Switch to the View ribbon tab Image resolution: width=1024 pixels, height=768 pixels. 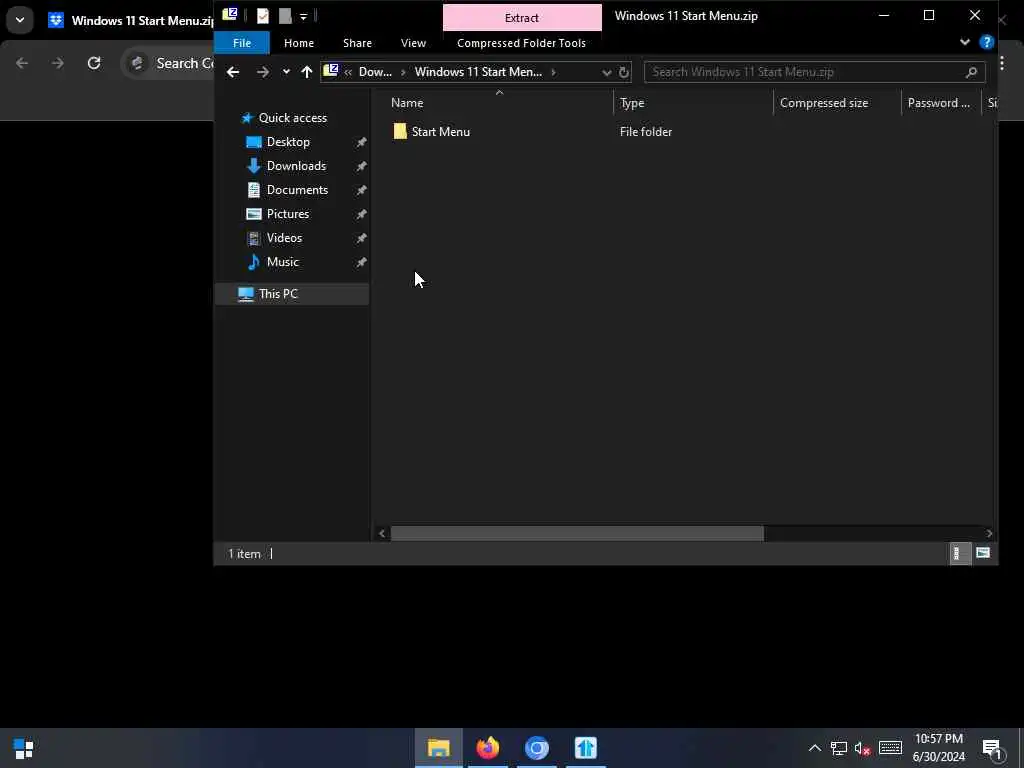tap(413, 43)
